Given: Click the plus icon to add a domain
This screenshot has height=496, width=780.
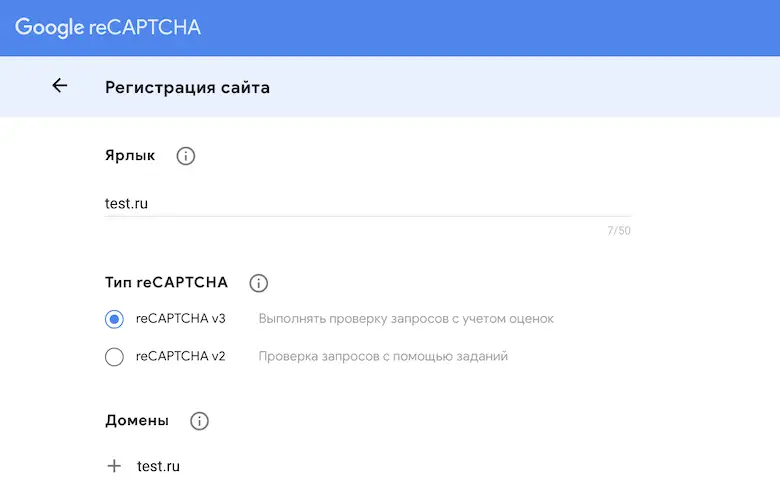Looking at the screenshot, I should pos(114,466).
